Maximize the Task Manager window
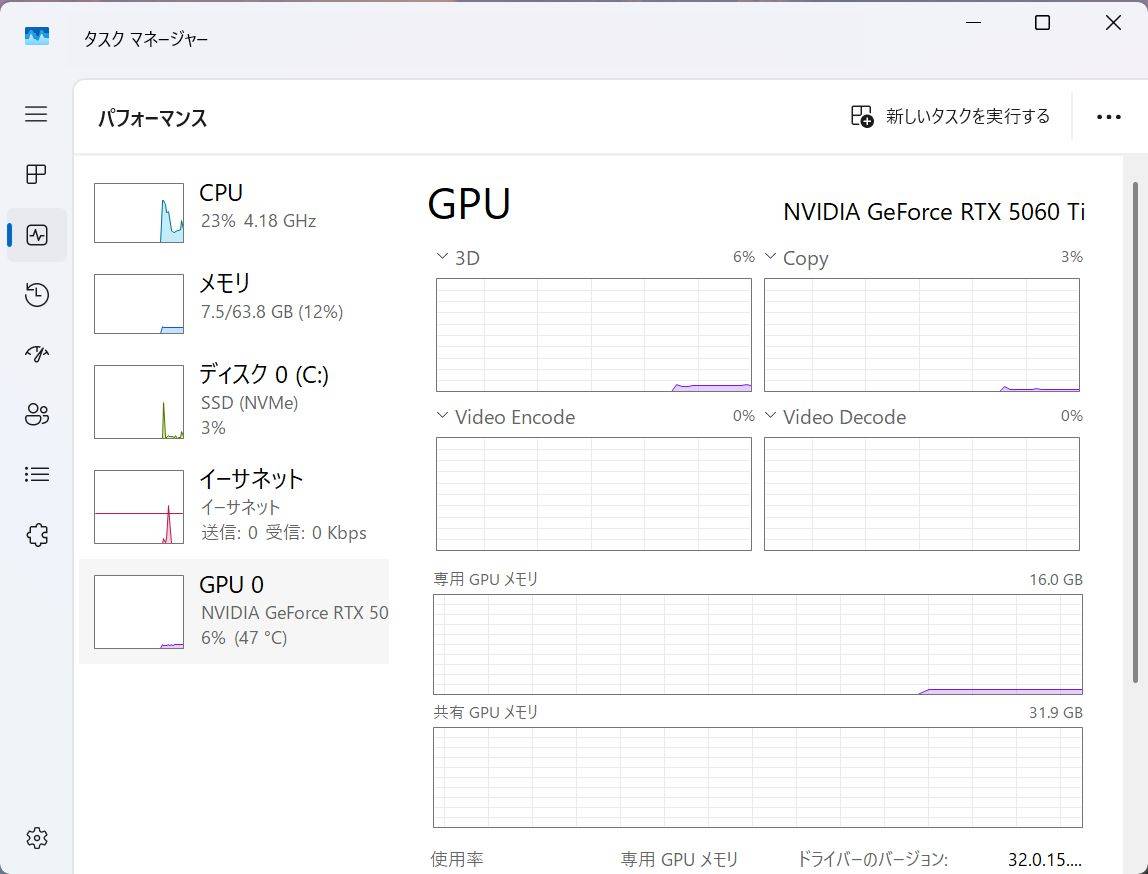The width and height of the screenshot is (1148, 874). click(1042, 23)
